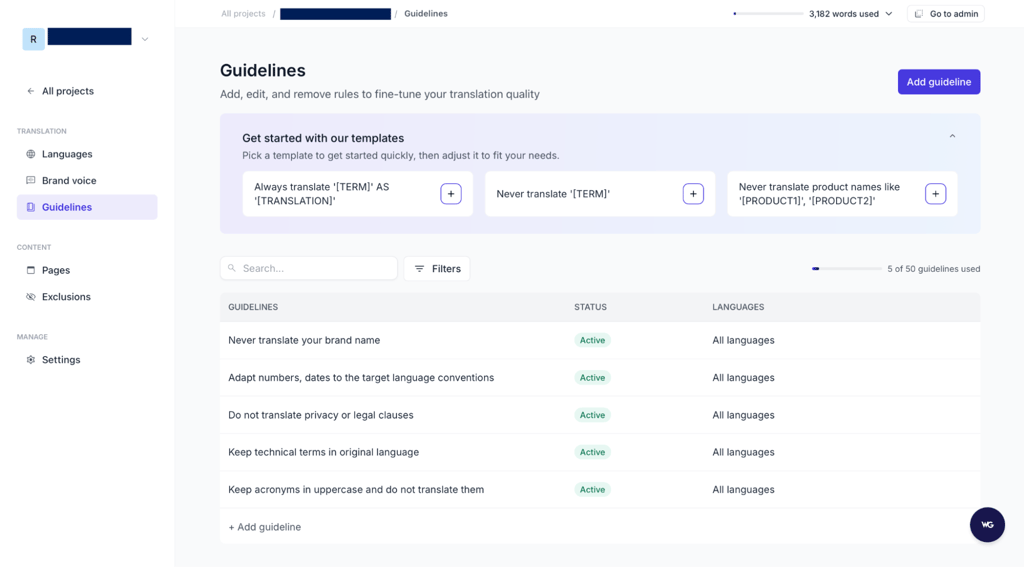This screenshot has height=567, width=1024.
Task: Open the Languages menu item
Action: [87, 154]
